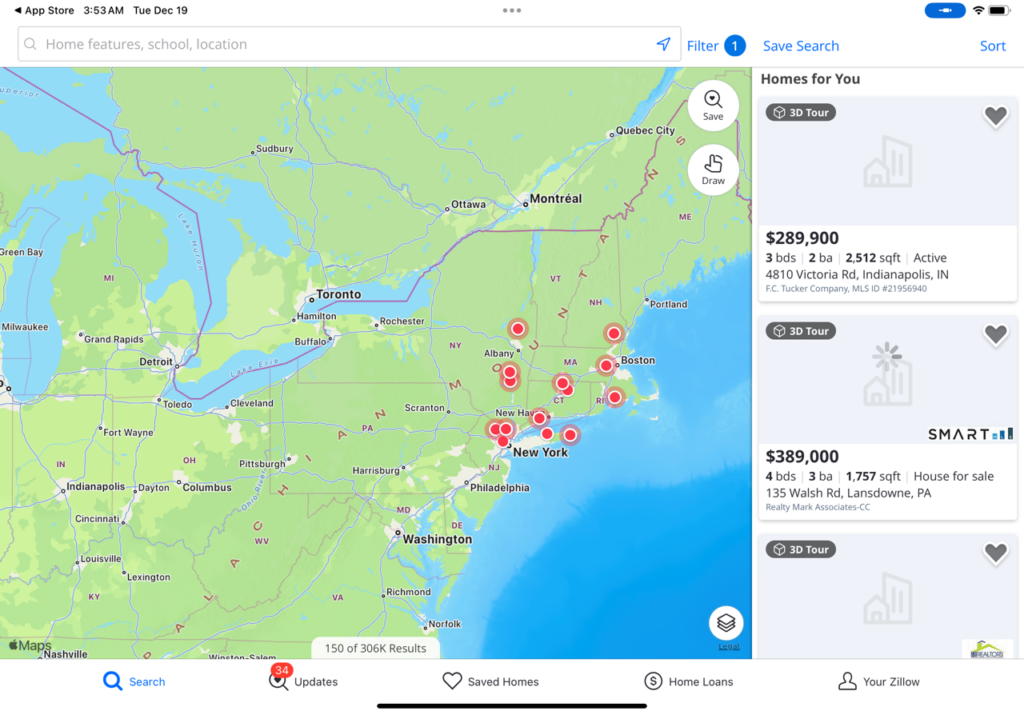Open the 3D Tour badge above the Realtors logo listing
Image resolution: width=1024 pixels, height=715 pixels.
(801, 550)
